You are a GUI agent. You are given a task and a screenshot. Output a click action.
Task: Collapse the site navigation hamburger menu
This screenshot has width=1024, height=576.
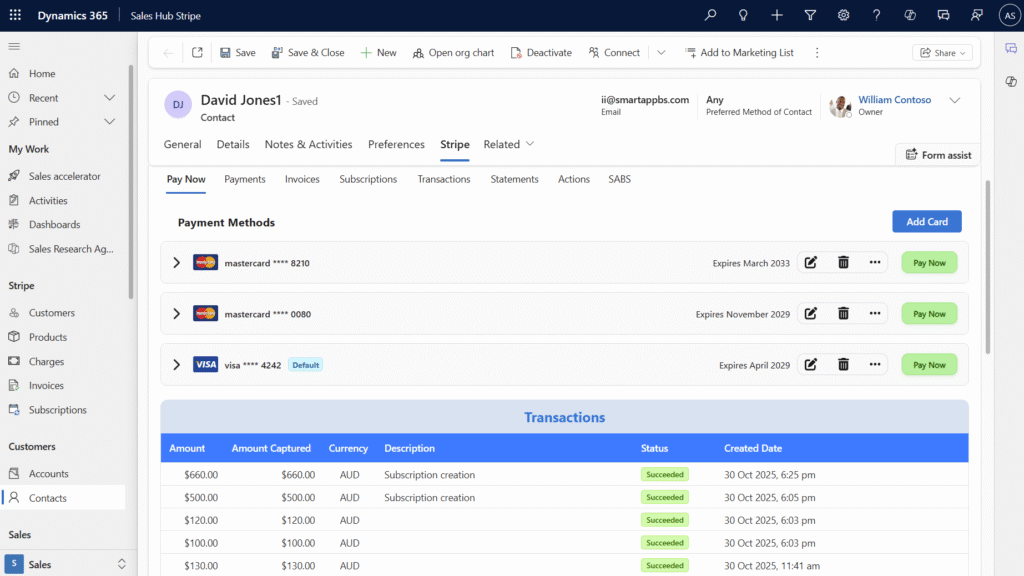tap(14, 47)
